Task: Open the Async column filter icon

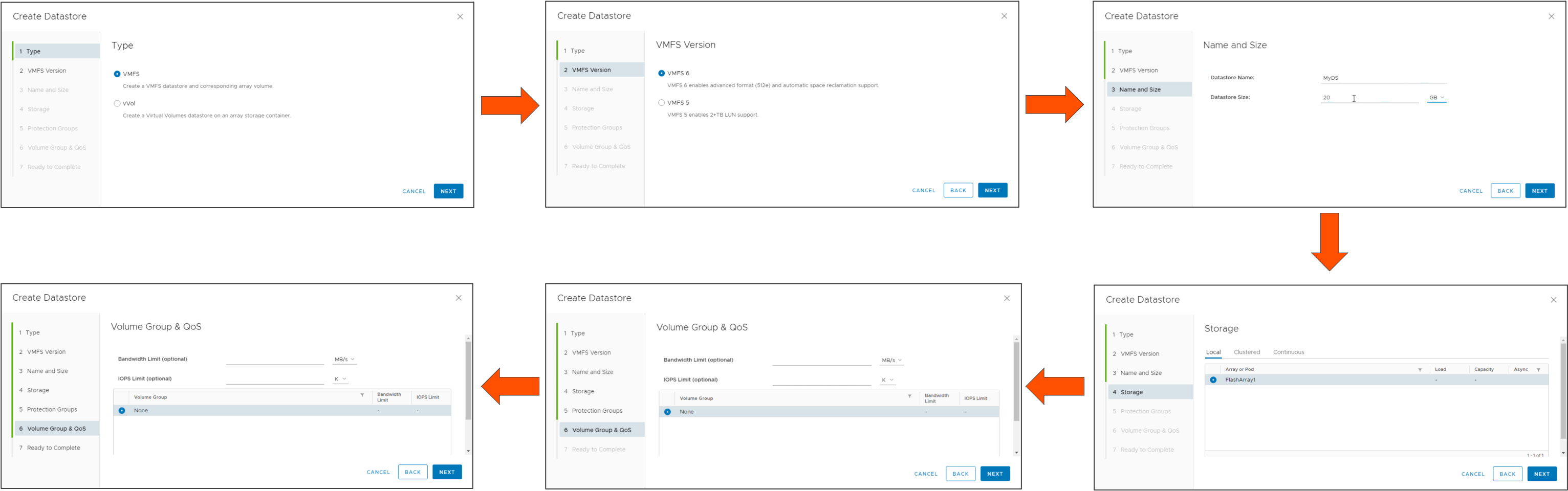Action: [x=1538, y=370]
